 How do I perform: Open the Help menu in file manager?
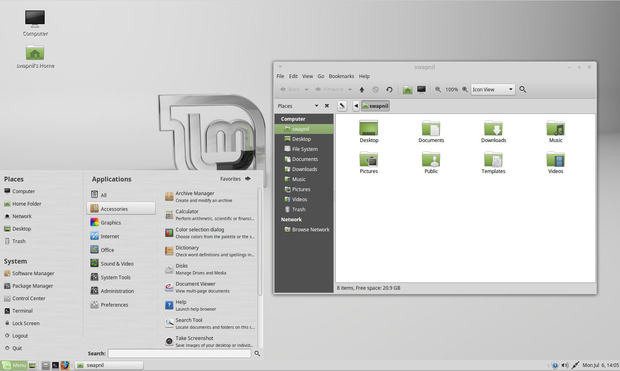[x=364, y=76]
